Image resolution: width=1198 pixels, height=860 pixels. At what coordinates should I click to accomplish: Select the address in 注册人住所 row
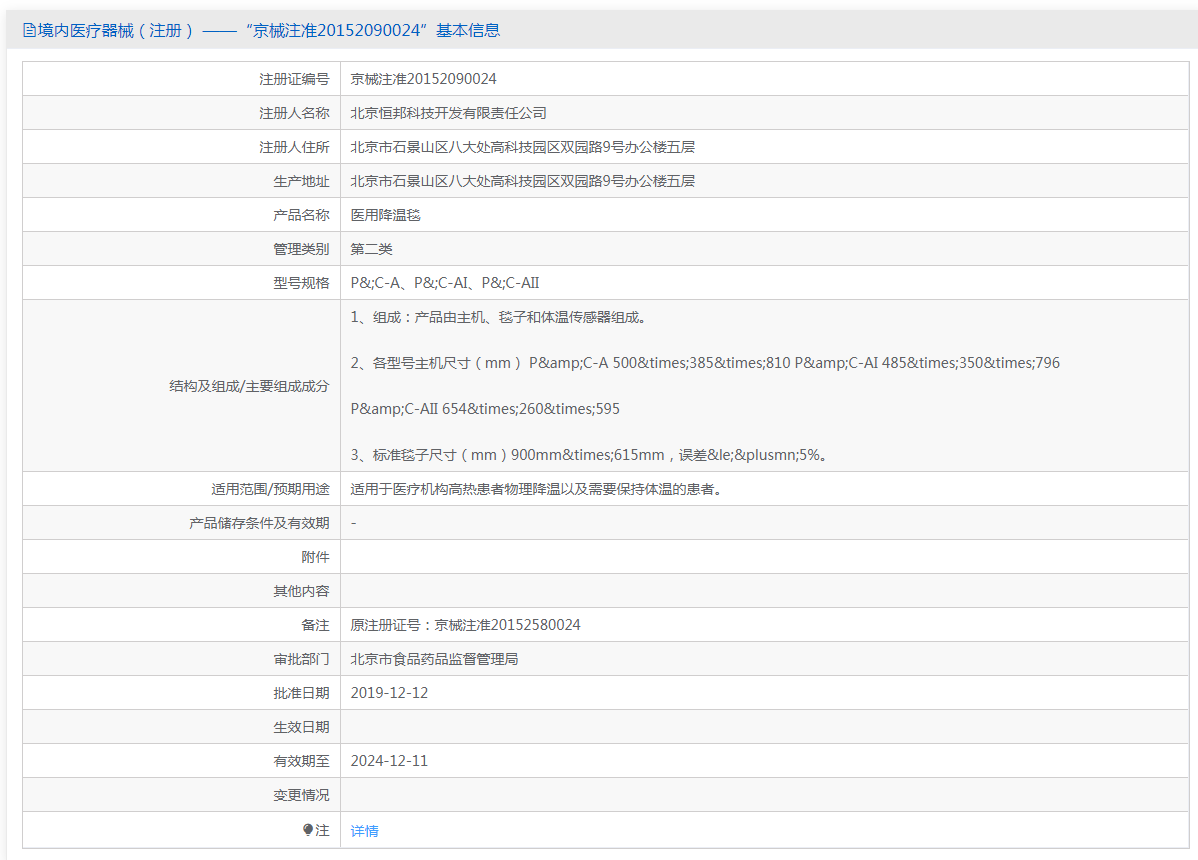tap(523, 147)
